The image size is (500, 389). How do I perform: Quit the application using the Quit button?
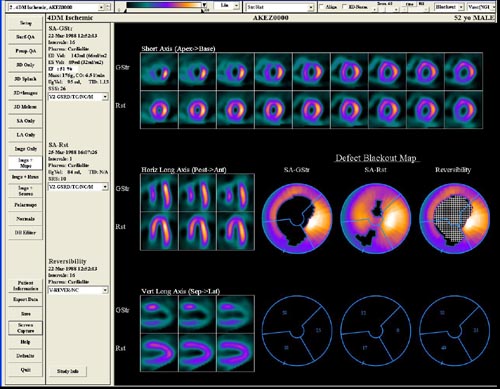click(26, 370)
